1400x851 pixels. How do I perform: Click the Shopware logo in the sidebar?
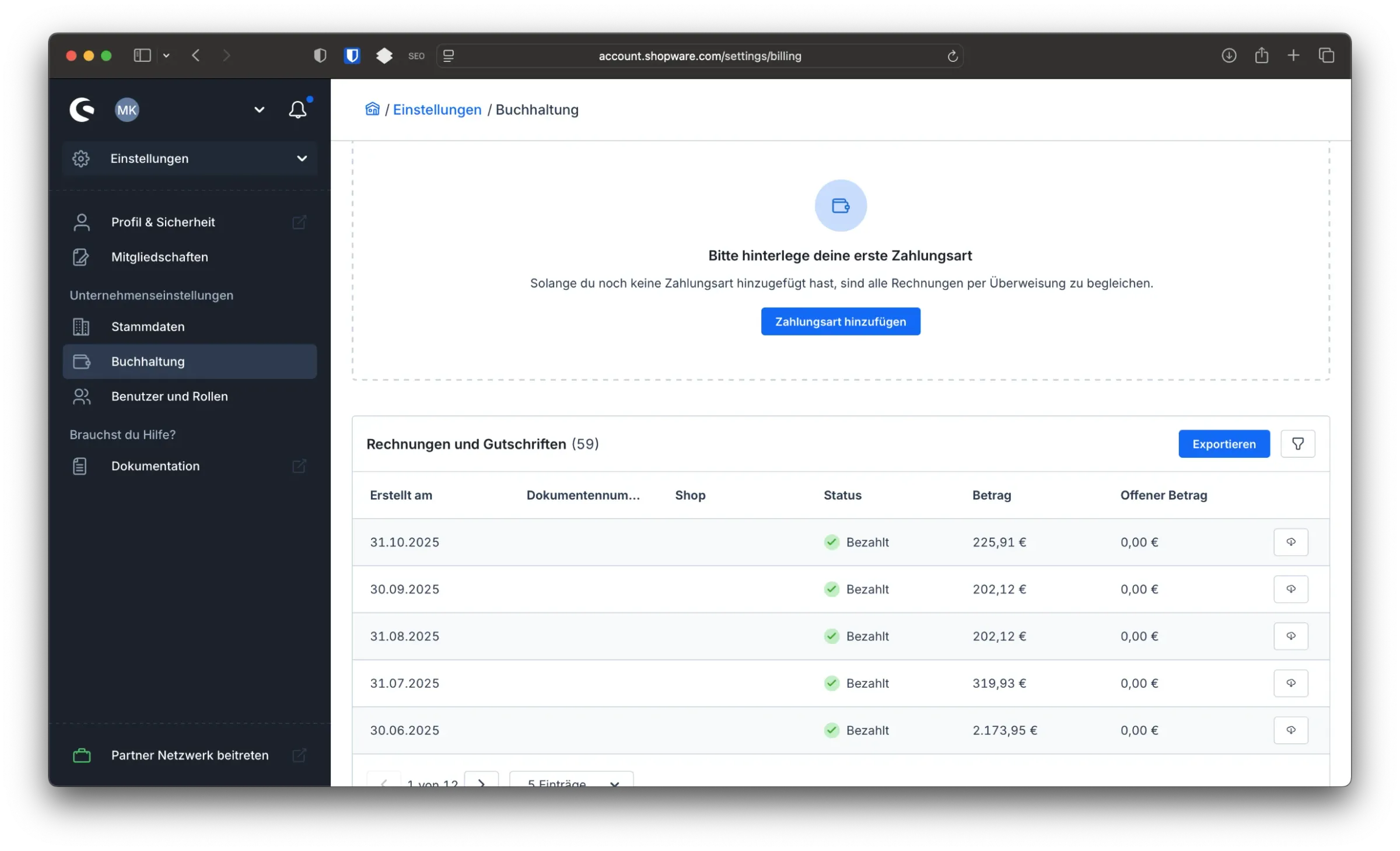(x=82, y=109)
